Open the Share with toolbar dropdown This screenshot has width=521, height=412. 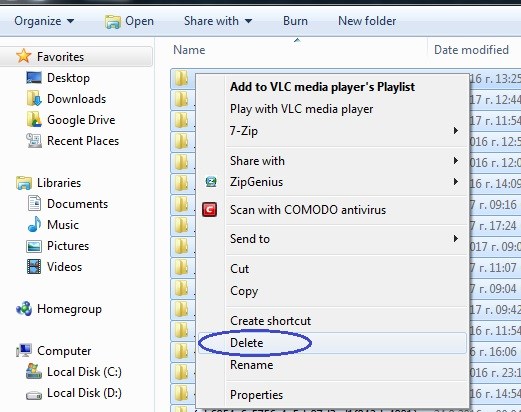218,21
